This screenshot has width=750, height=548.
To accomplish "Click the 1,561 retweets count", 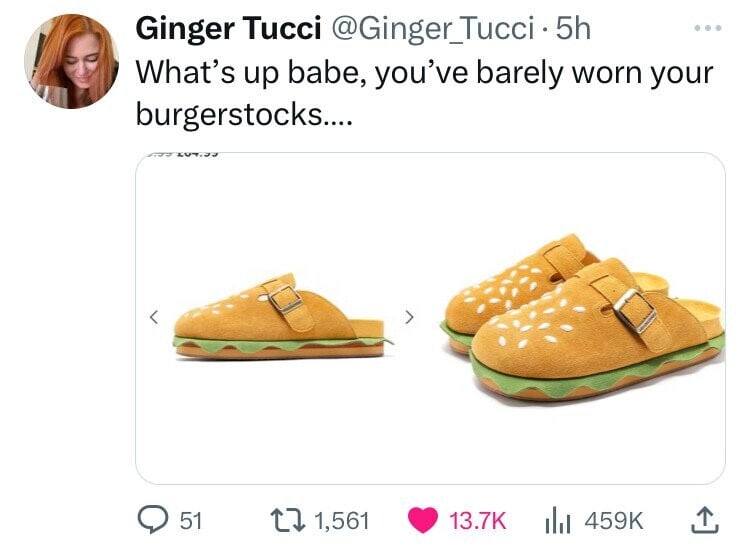I will click(342, 520).
